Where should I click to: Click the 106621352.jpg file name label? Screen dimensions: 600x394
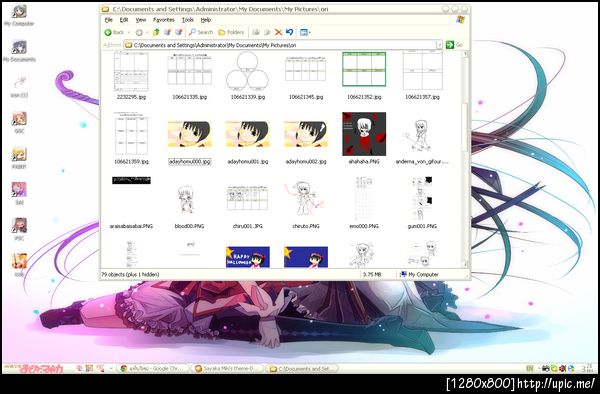[364, 97]
